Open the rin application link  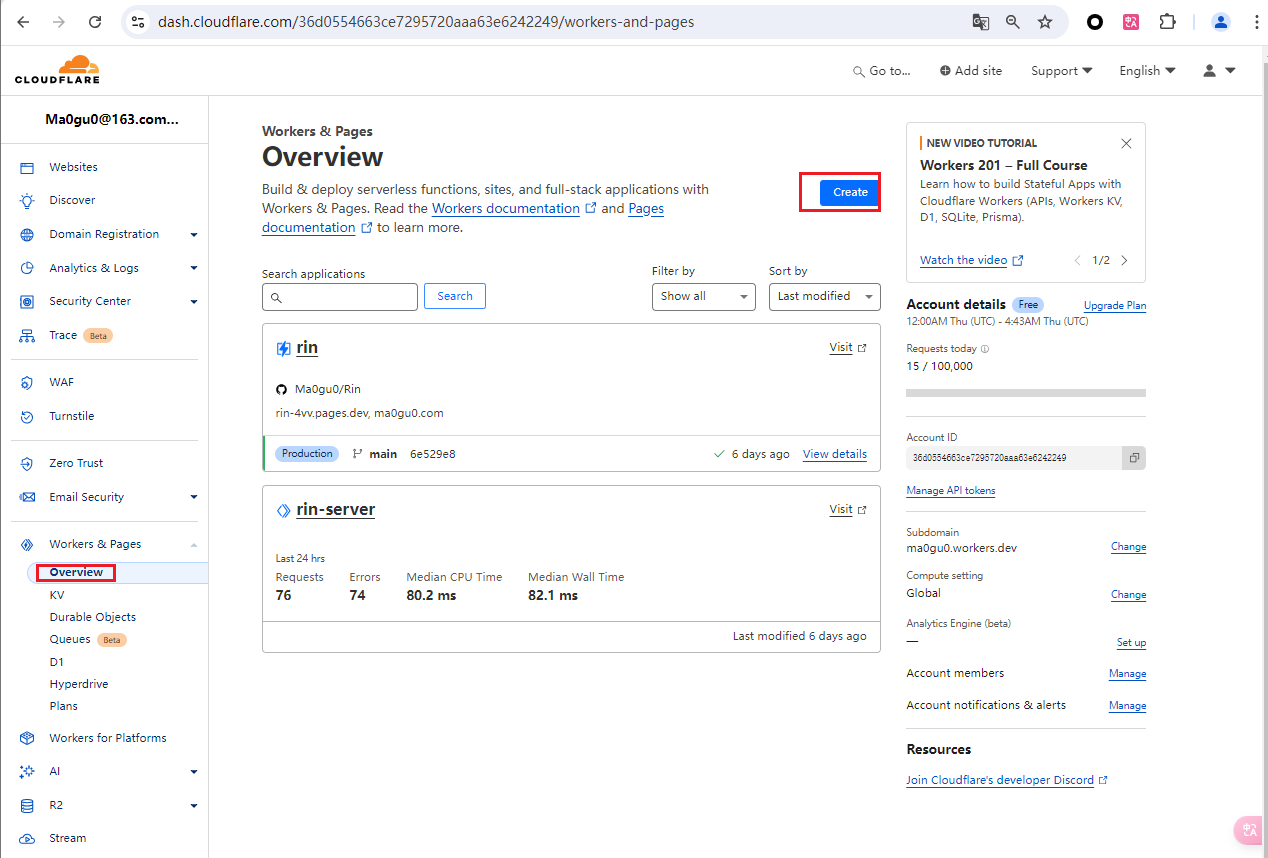307,348
